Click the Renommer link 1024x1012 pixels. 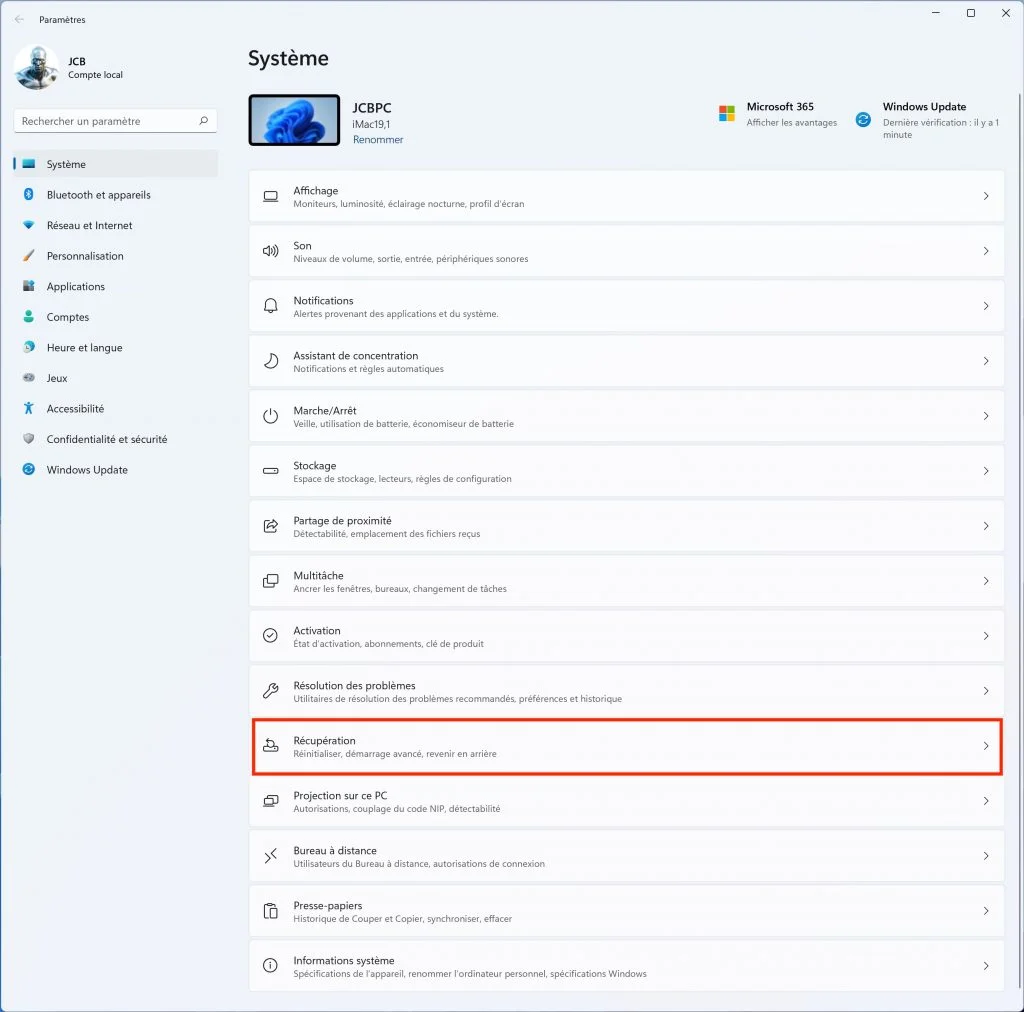(378, 140)
